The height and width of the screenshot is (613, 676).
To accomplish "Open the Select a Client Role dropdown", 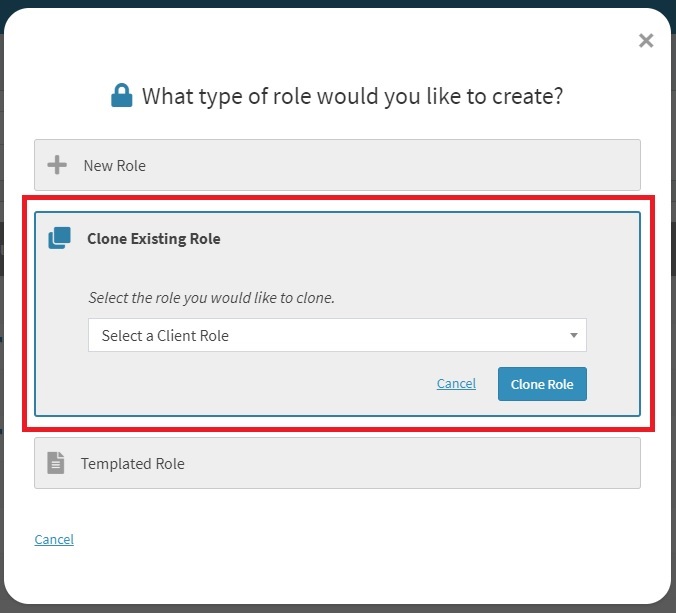I will (x=337, y=336).
